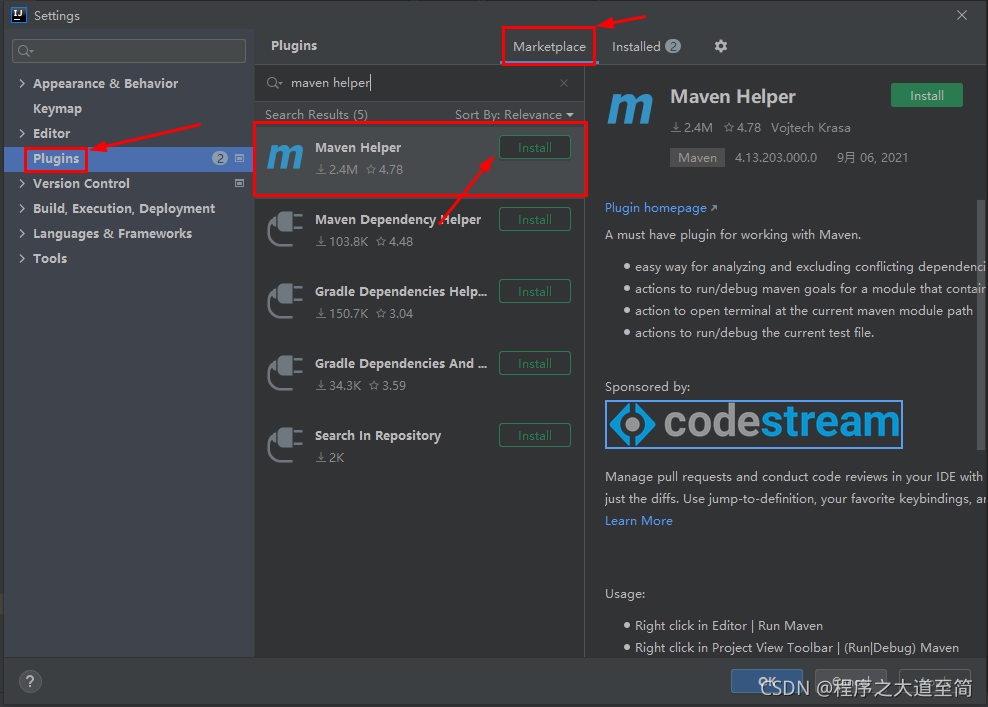This screenshot has width=988, height=707.
Task: Switch to the Marketplace tab
Action: pos(549,47)
